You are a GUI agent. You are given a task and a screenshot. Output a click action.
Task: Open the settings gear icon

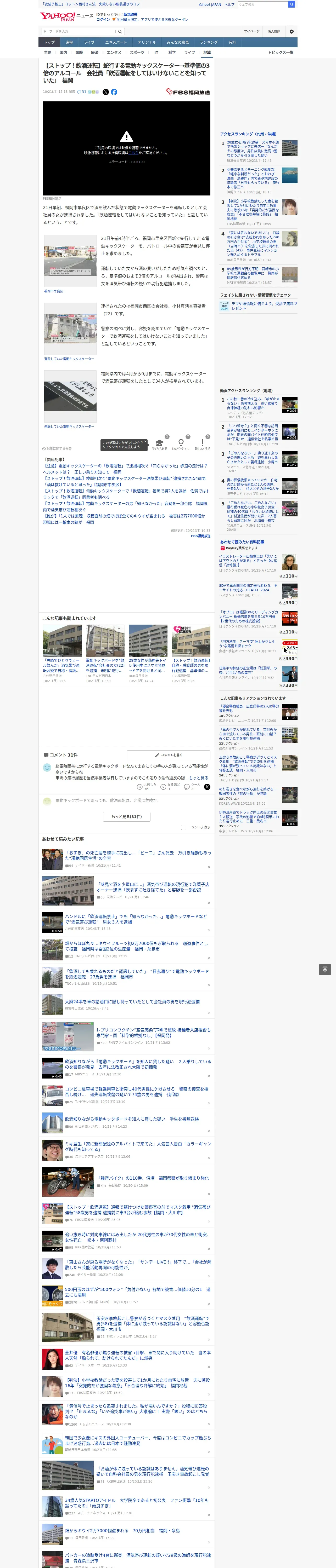pyautogui.click(x=292, y=31)
